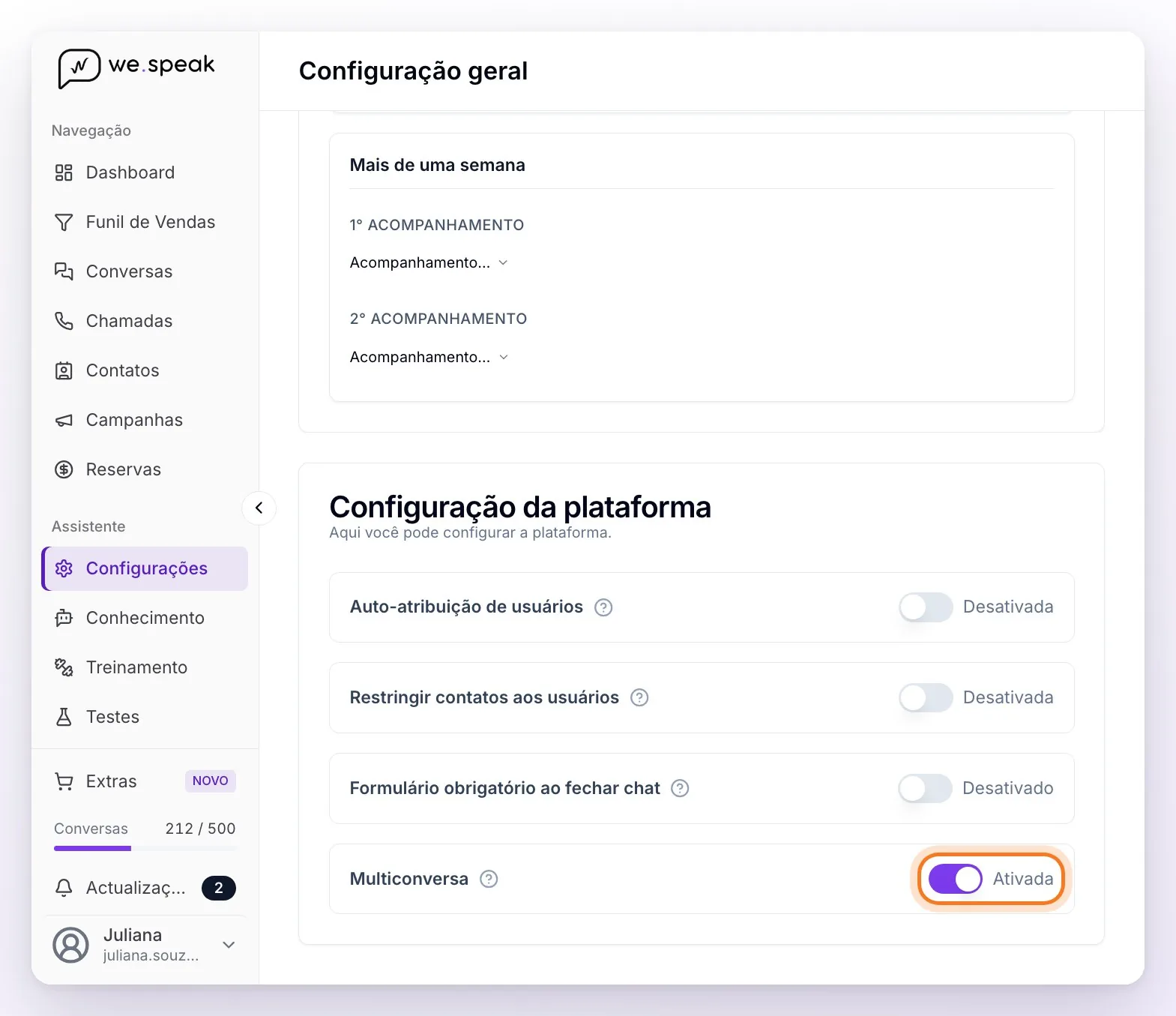Click the Treinamento icon in sidebar
The image size is (1176, 1016).
[64, 667]
